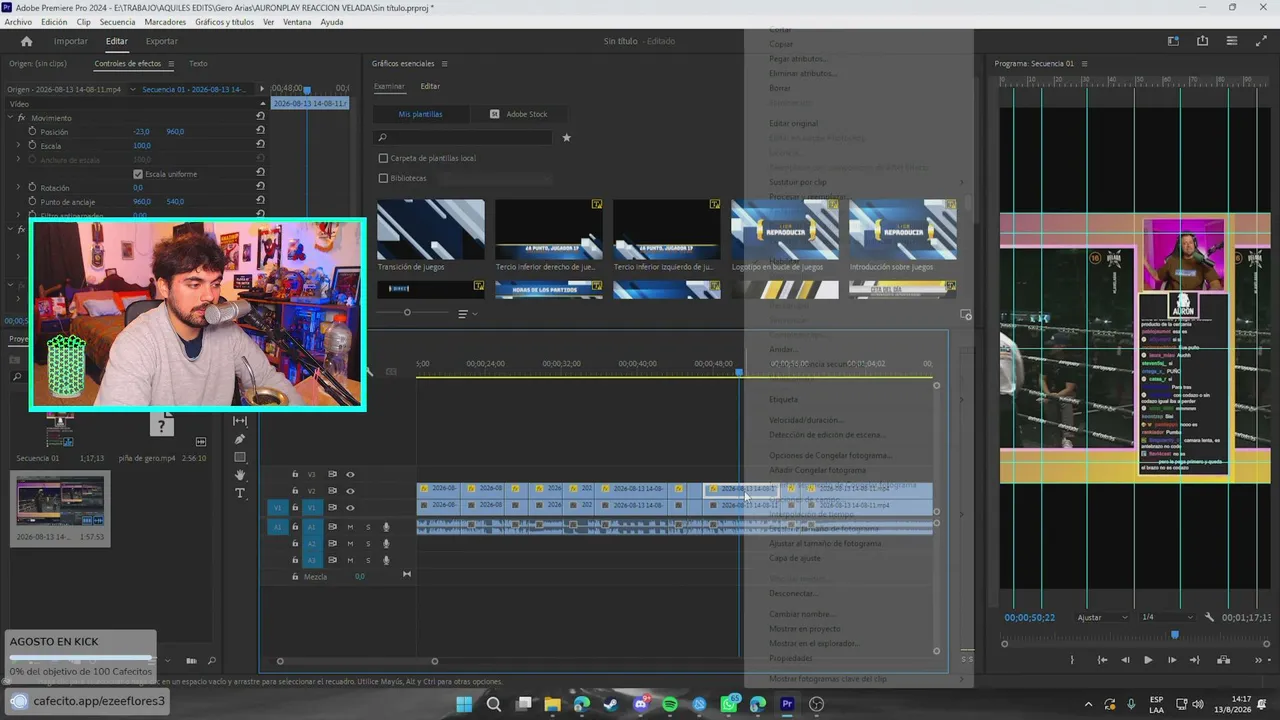Image resolution: width=1280 pixels, height=720 pixels.
Task: Open Spotify from the taskbar
Action: click(670, 704)
